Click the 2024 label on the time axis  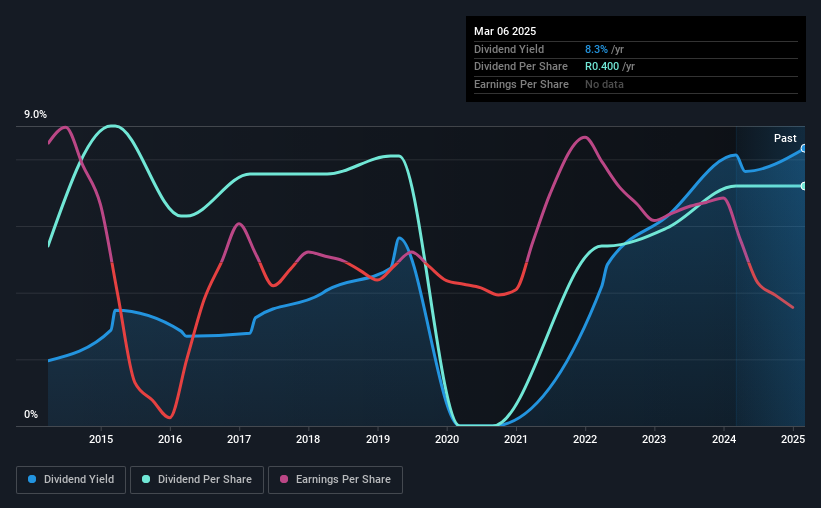click(724, 439)
